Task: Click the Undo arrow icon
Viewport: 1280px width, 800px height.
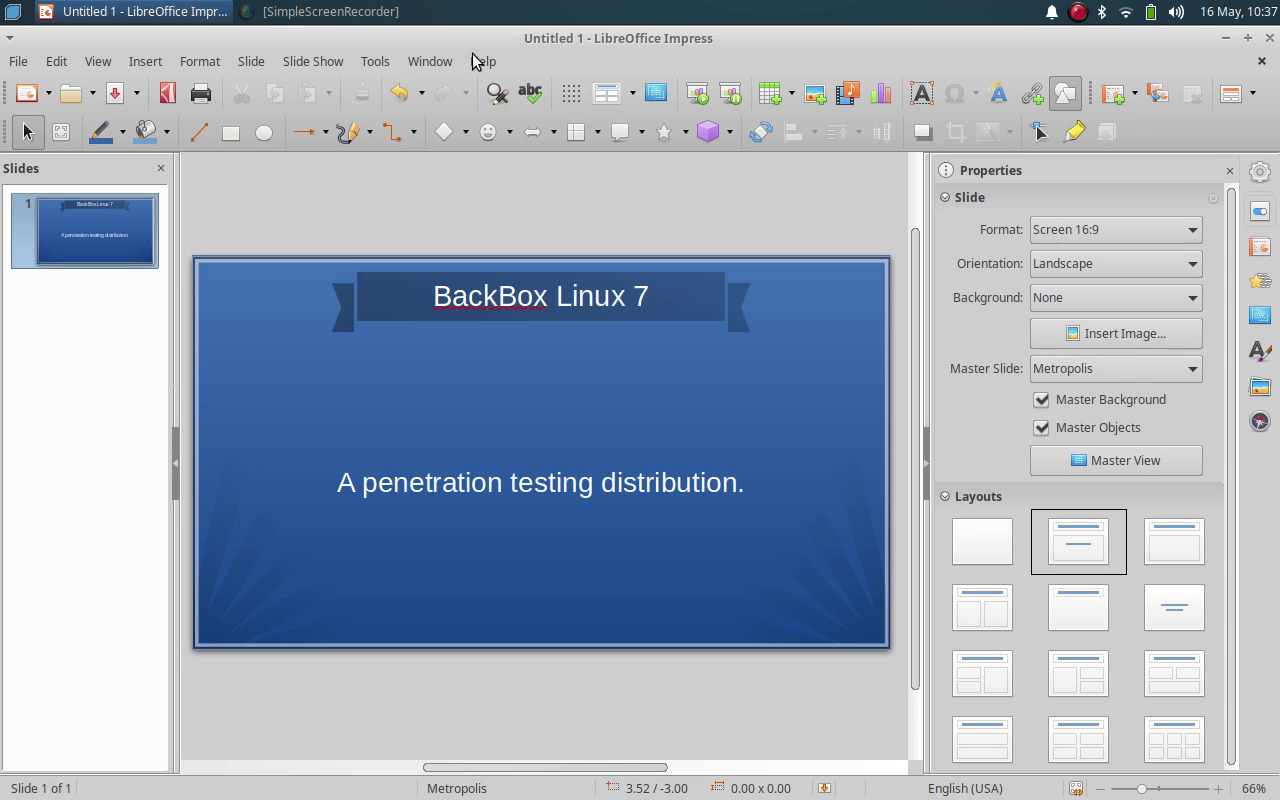Action: (x=399, y=93)
